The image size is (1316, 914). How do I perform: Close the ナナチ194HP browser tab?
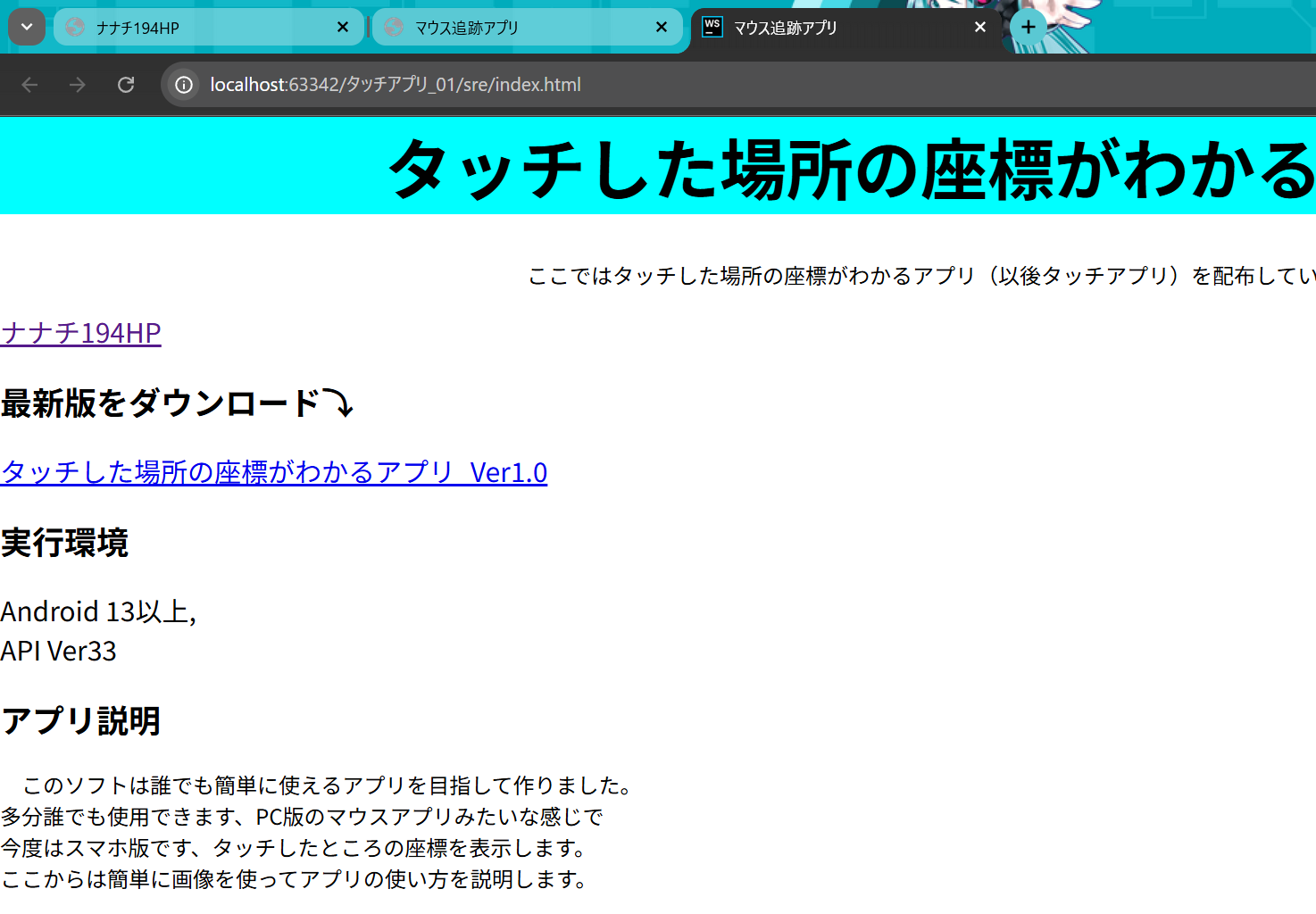(343, 28)
